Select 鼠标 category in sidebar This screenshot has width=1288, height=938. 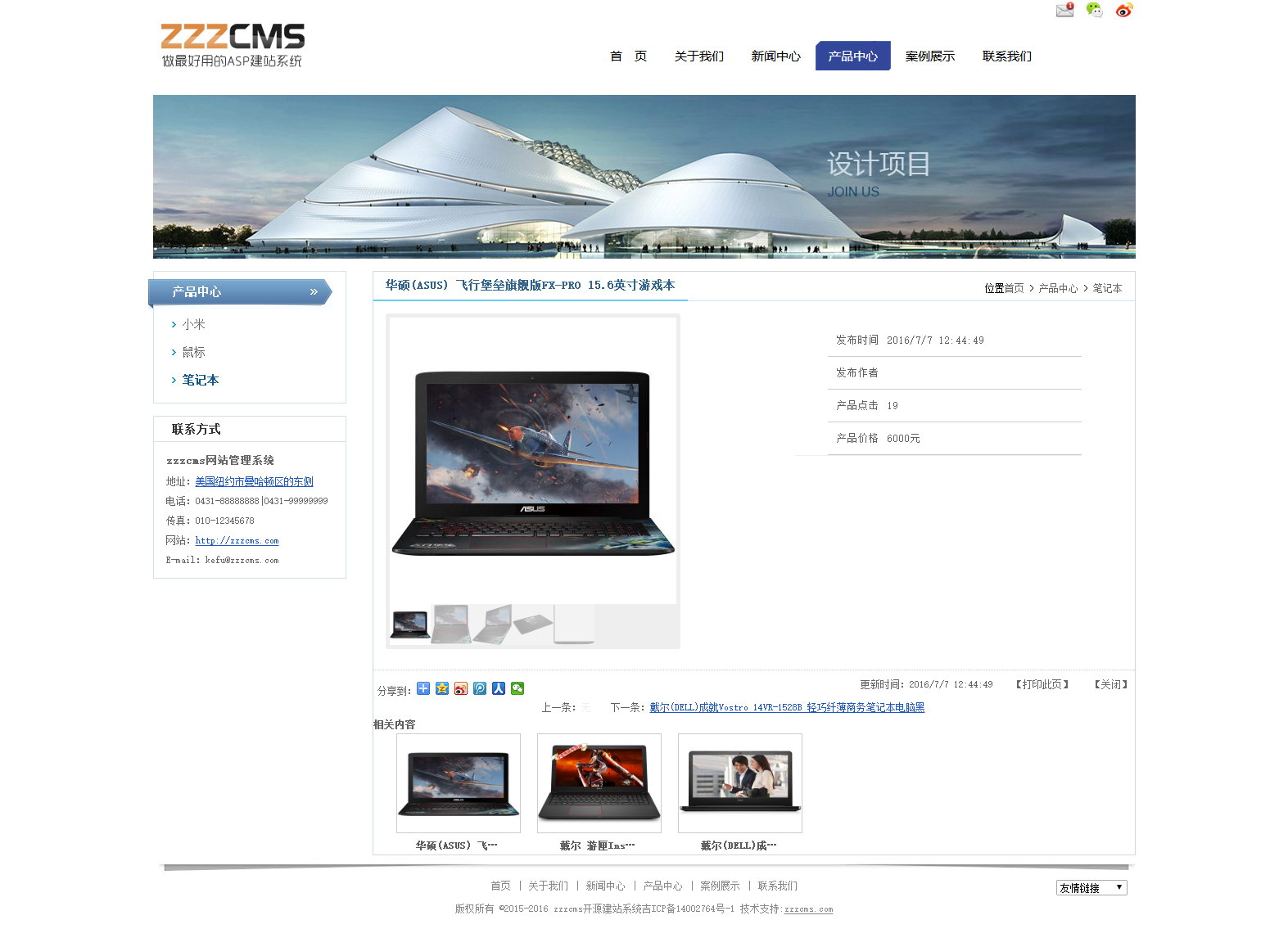[193, 352]
